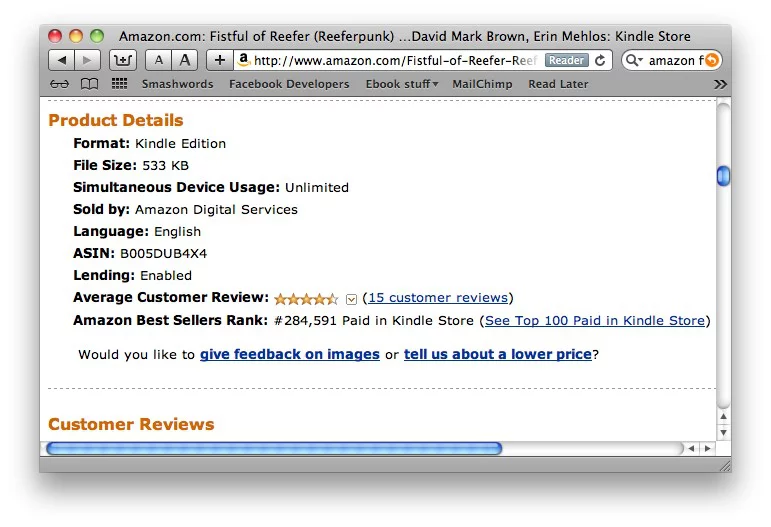Go forward using the forward arrow
771x527 pixels.
(x=88, y=60)
